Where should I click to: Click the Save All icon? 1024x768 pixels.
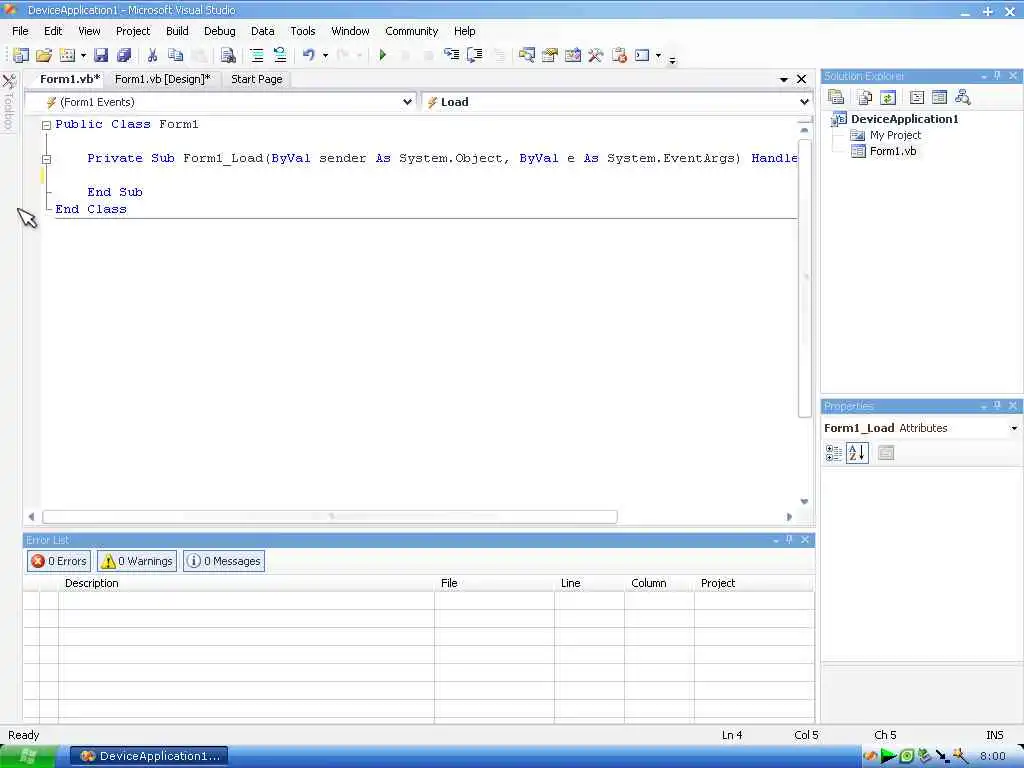(123, 56)
